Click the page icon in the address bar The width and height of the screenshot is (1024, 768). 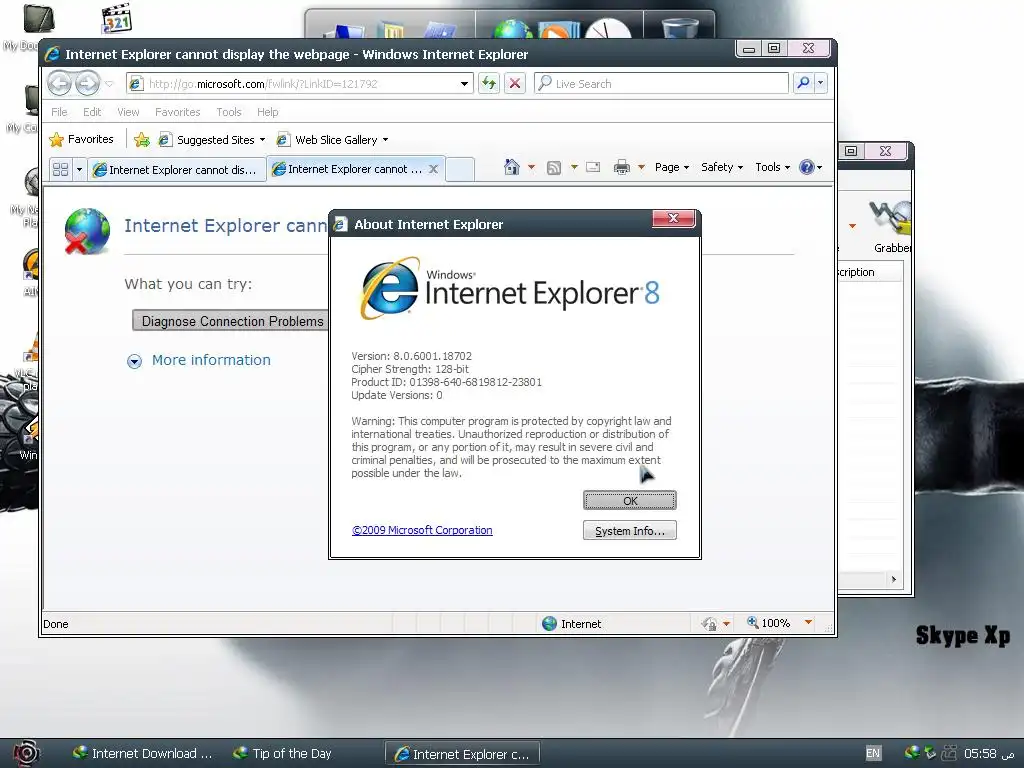[x=135, y=84]
